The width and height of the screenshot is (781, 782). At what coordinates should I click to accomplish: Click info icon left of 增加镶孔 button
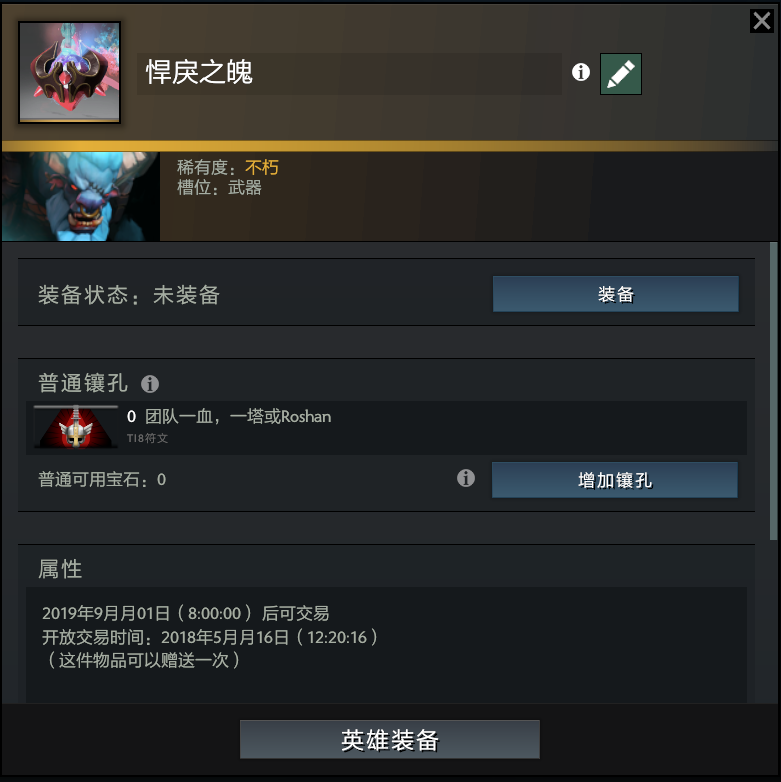[x=466, y=478]
